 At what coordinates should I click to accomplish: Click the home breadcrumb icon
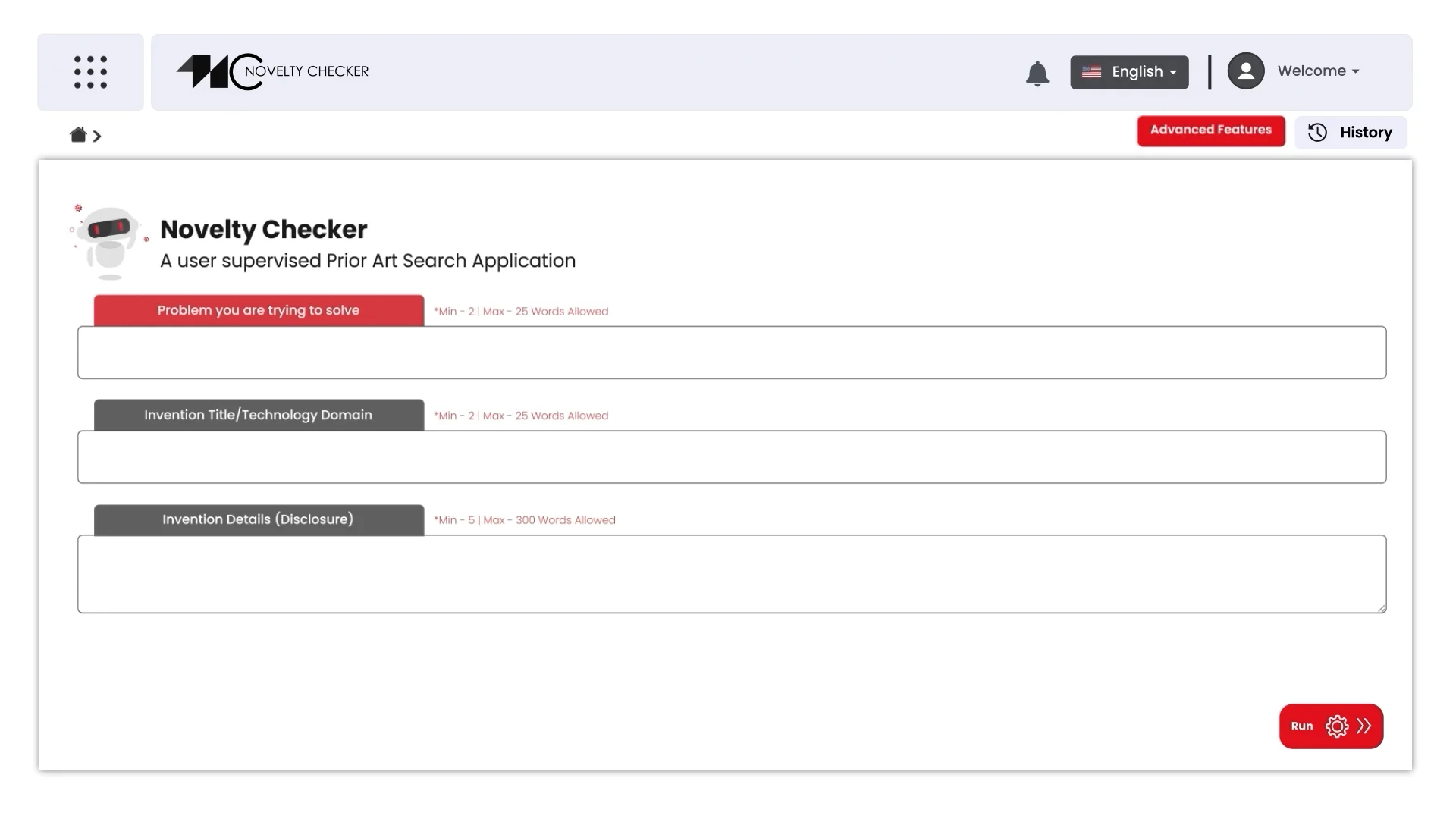pos(77,135)
